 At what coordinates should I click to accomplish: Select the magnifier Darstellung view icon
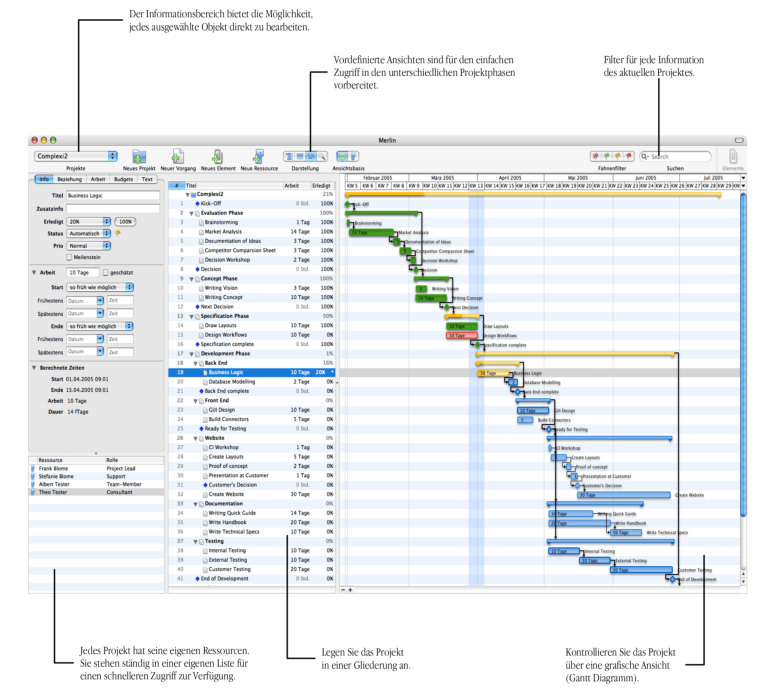[321, 157]
